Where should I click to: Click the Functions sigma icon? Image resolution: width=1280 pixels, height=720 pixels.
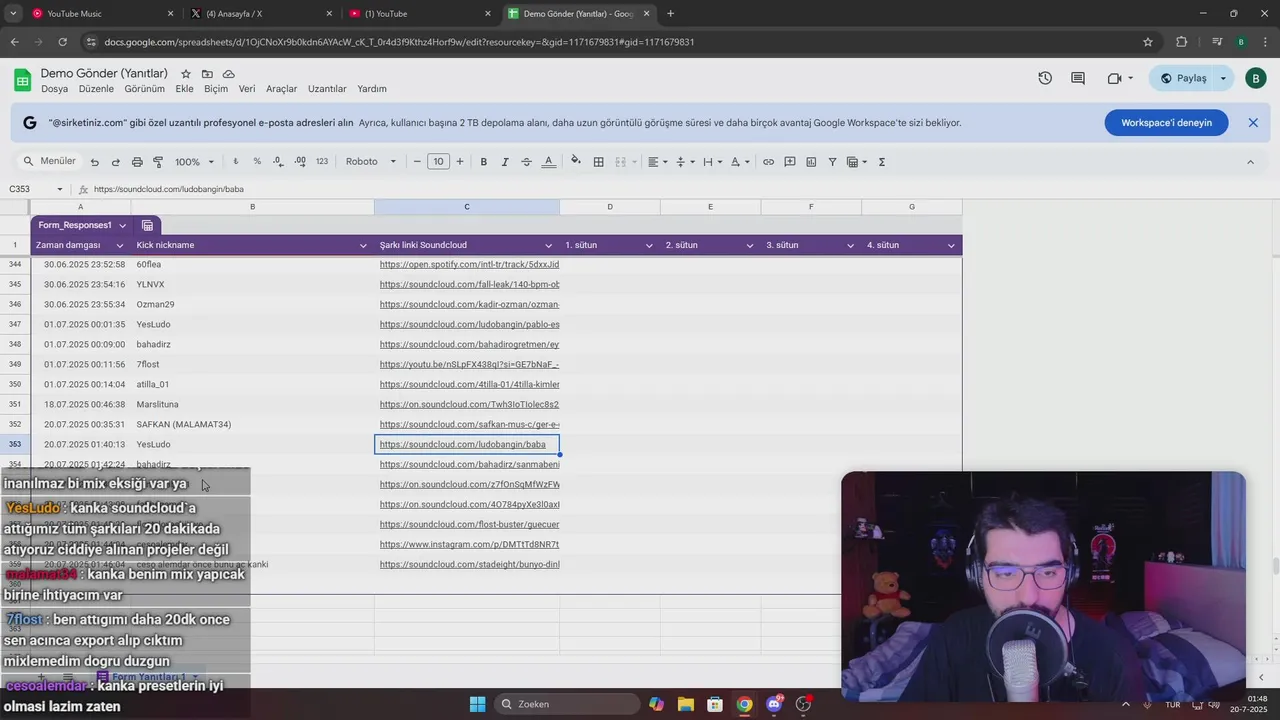coord(882,162)
